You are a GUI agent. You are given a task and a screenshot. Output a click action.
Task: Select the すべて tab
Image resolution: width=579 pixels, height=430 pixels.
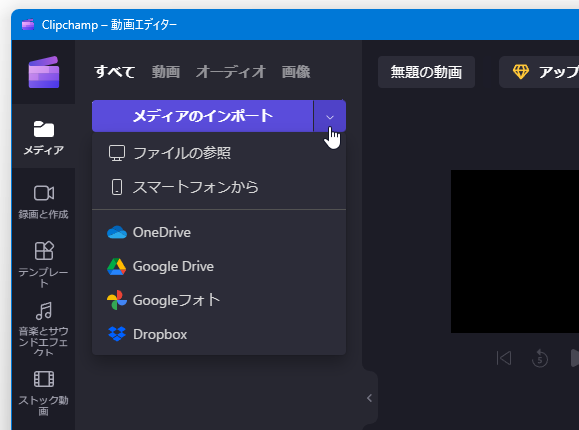pyautogui.click(x=114, y=72)
